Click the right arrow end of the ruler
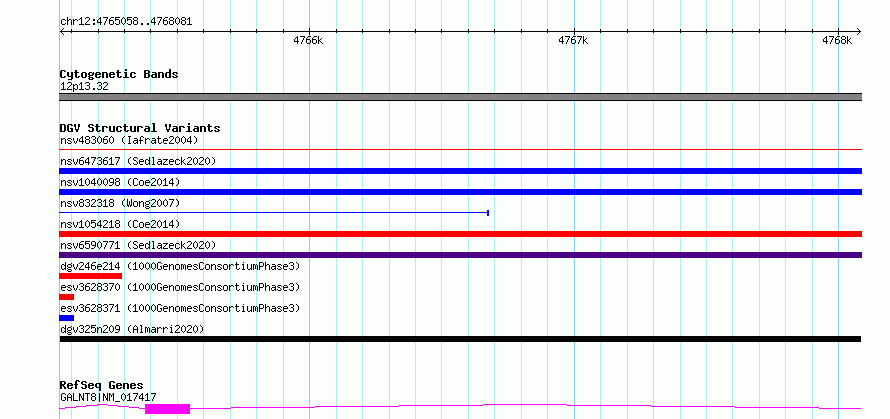 (x=858, y=31)
